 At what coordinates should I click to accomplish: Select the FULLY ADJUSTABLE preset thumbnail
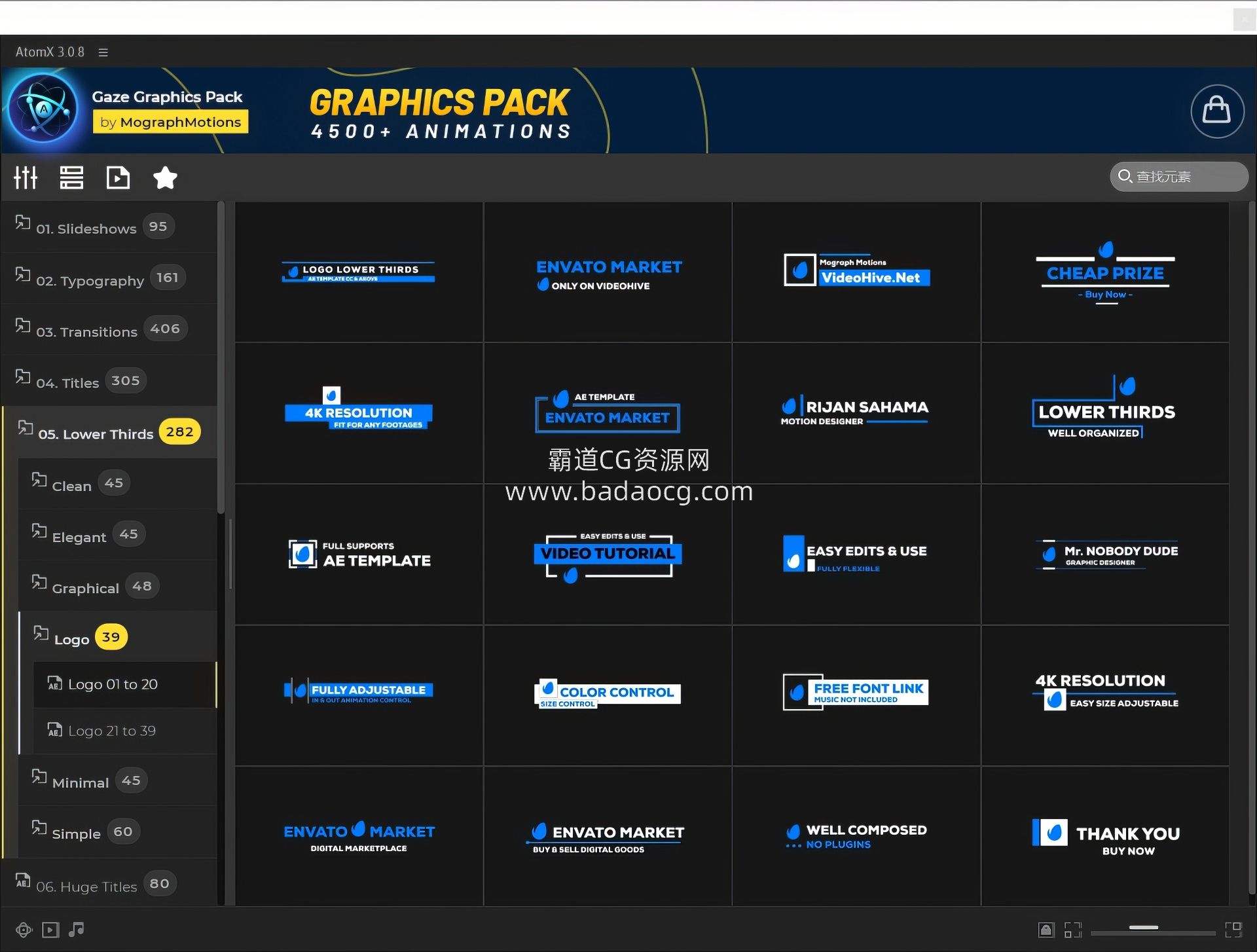359,695
